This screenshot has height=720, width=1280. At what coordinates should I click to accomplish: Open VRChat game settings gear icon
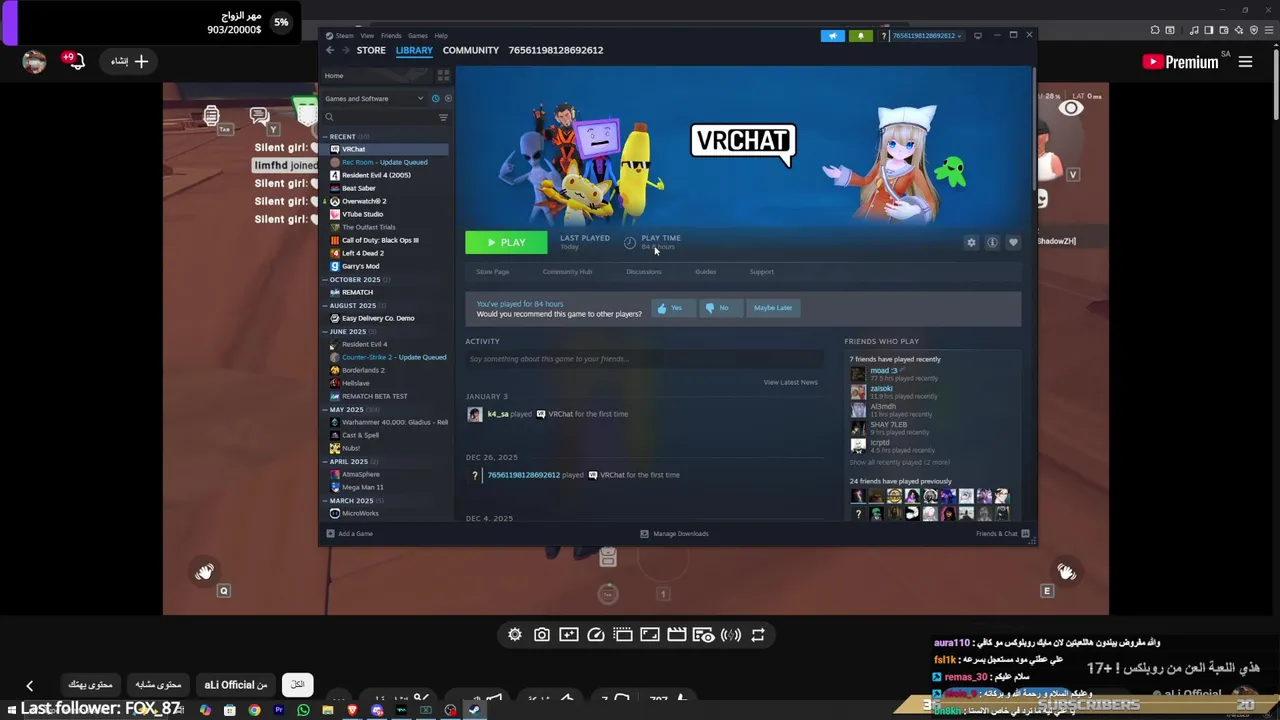coord(971,242)
